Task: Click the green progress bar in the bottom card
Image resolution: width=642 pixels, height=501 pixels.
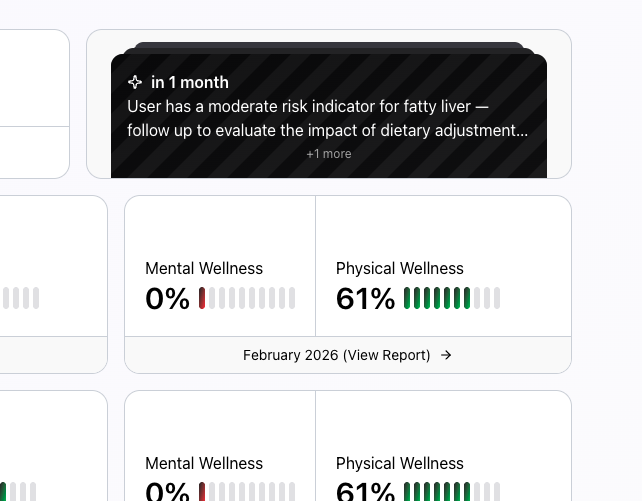Action: click(x=436, y=492)
